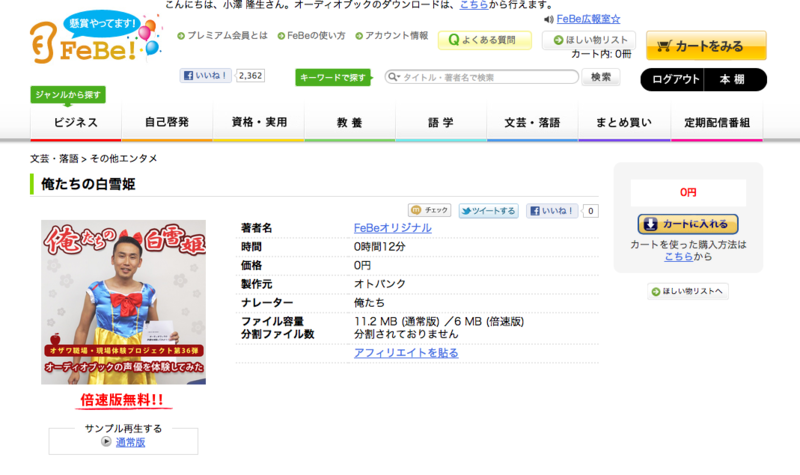The image size is (800, 475).
Task: Open FeBeの使い方 link
Action: (x=311, y=35)
